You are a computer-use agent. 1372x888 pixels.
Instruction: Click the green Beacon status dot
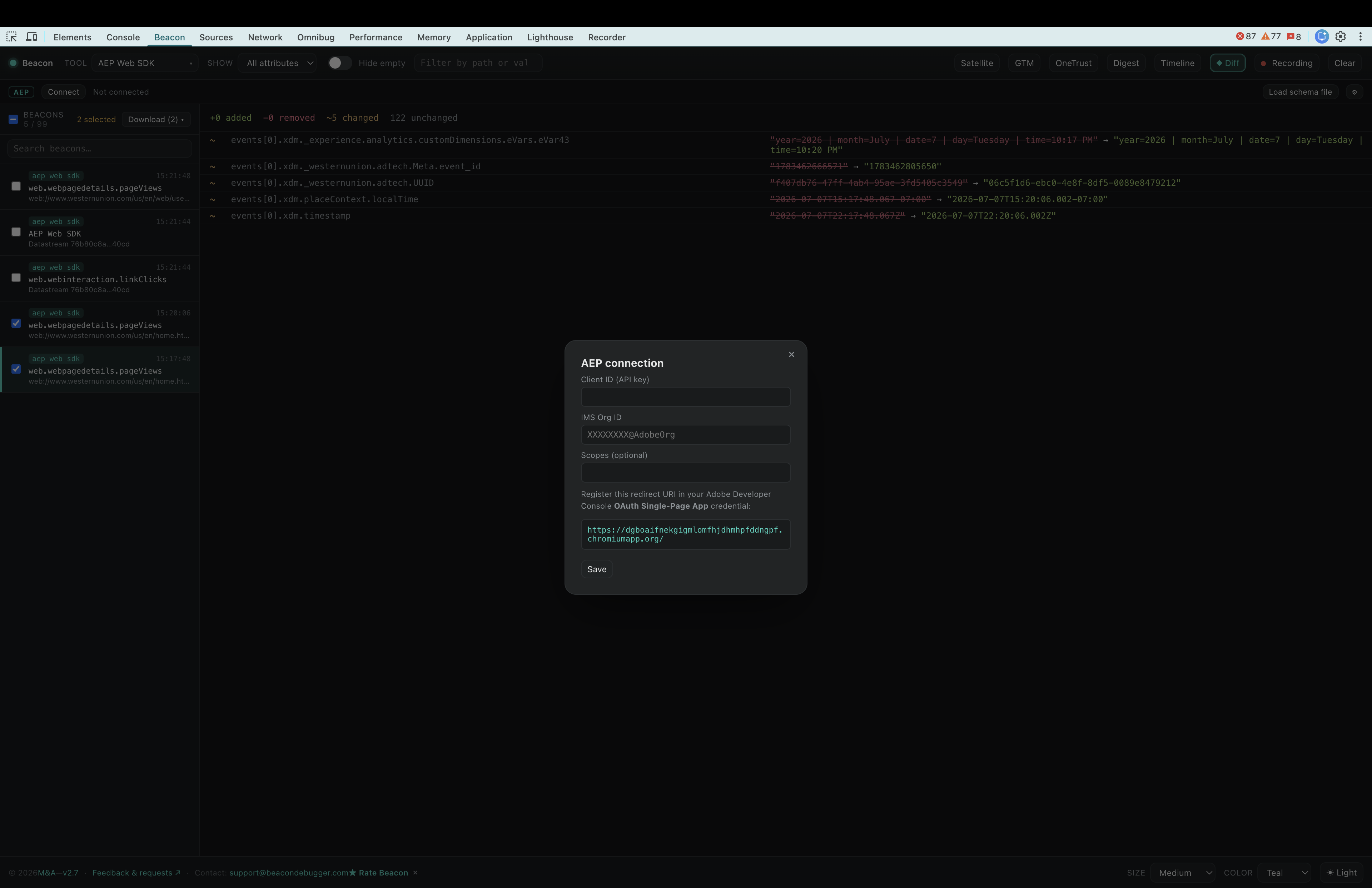[x=13, y=63]
